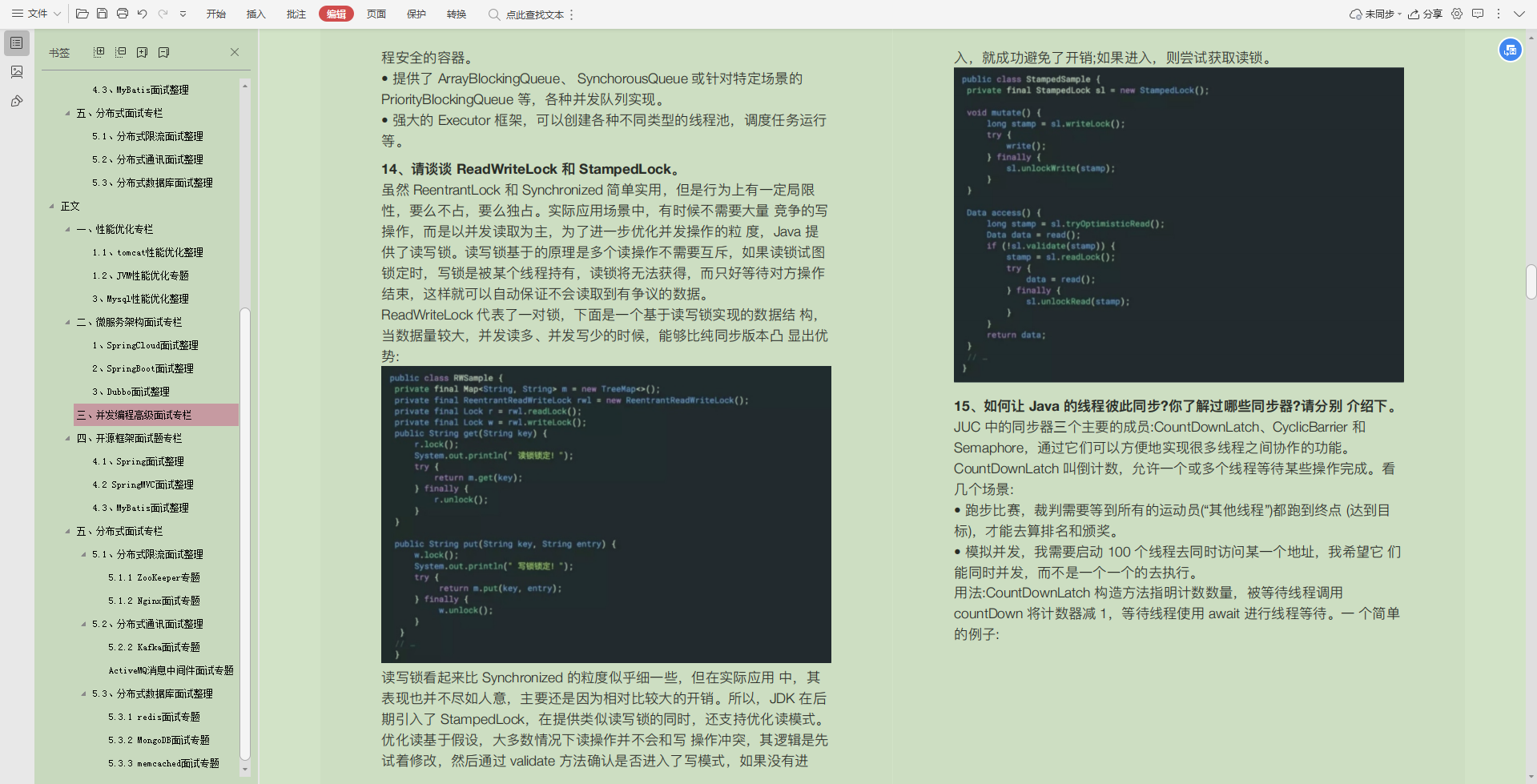Collapse the 正文 bookmark node
This screenshot has width=1537, height=784.
[x=51, y=206]
